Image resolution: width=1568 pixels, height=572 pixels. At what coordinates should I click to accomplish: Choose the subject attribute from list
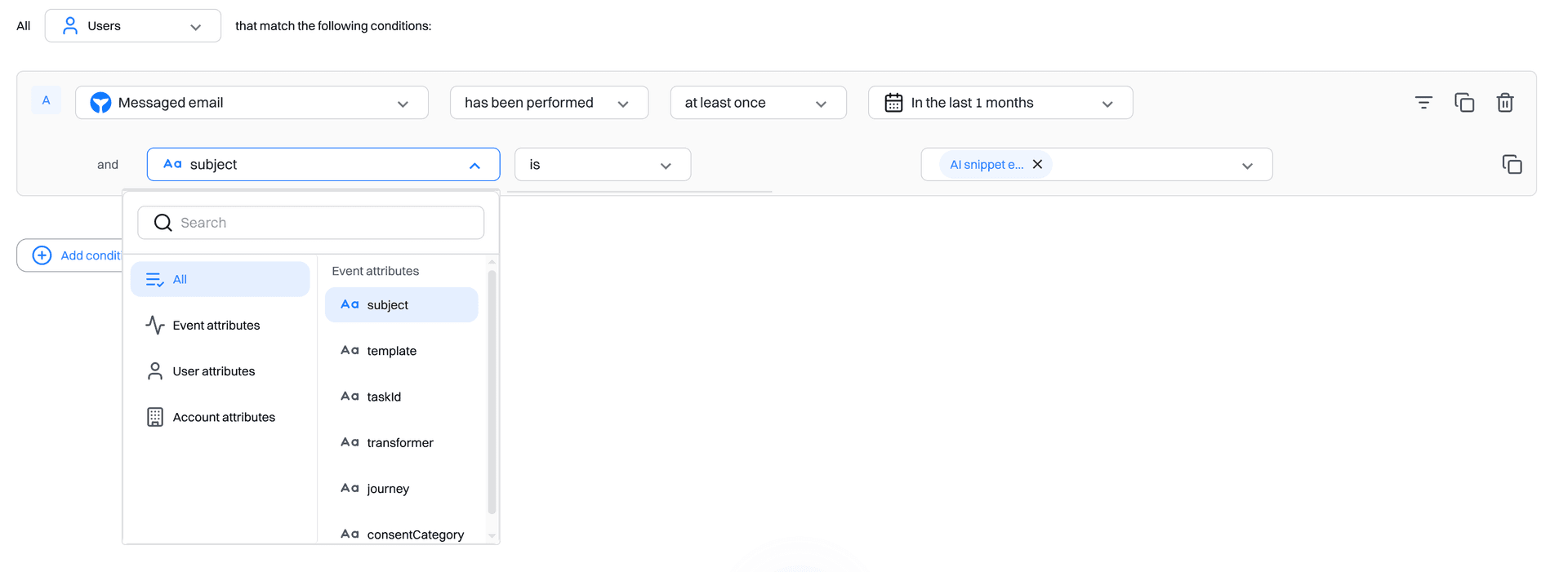point(401,304)
